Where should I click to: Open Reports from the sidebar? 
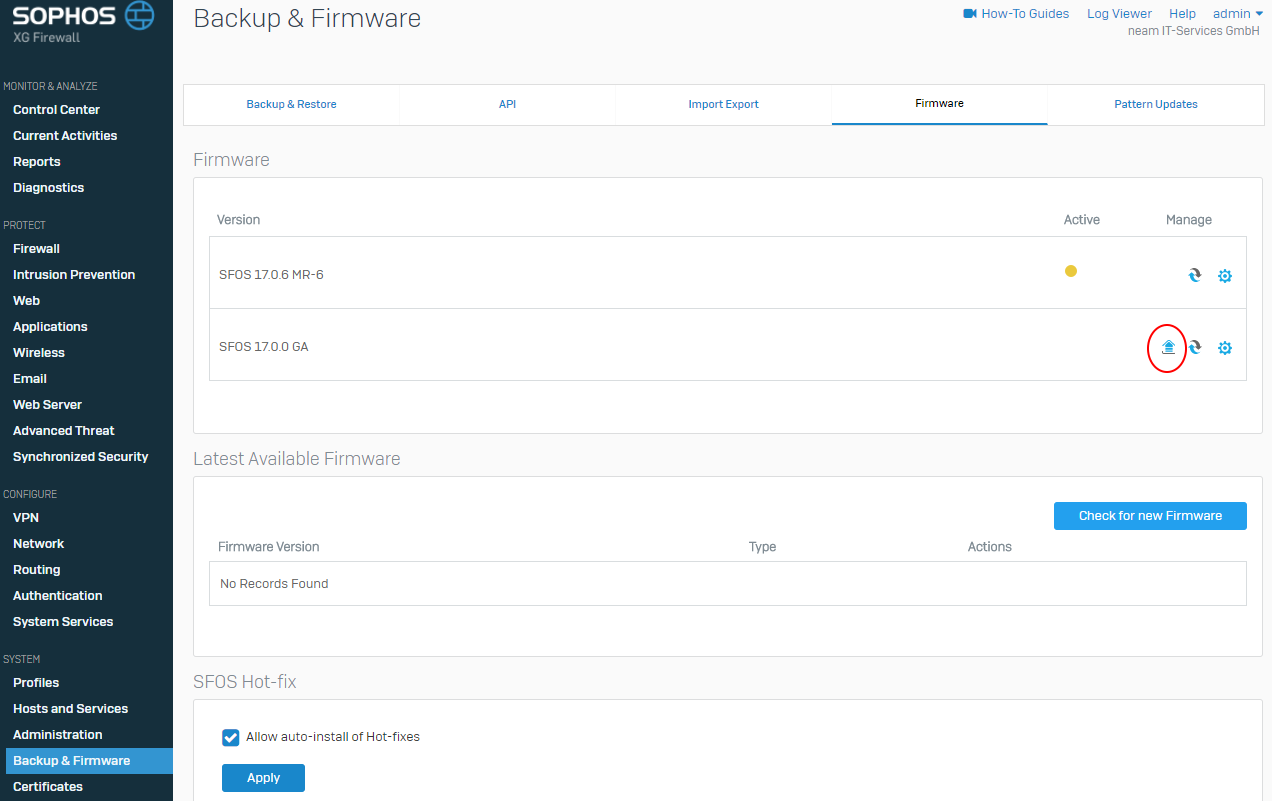(x=37, y=162)
